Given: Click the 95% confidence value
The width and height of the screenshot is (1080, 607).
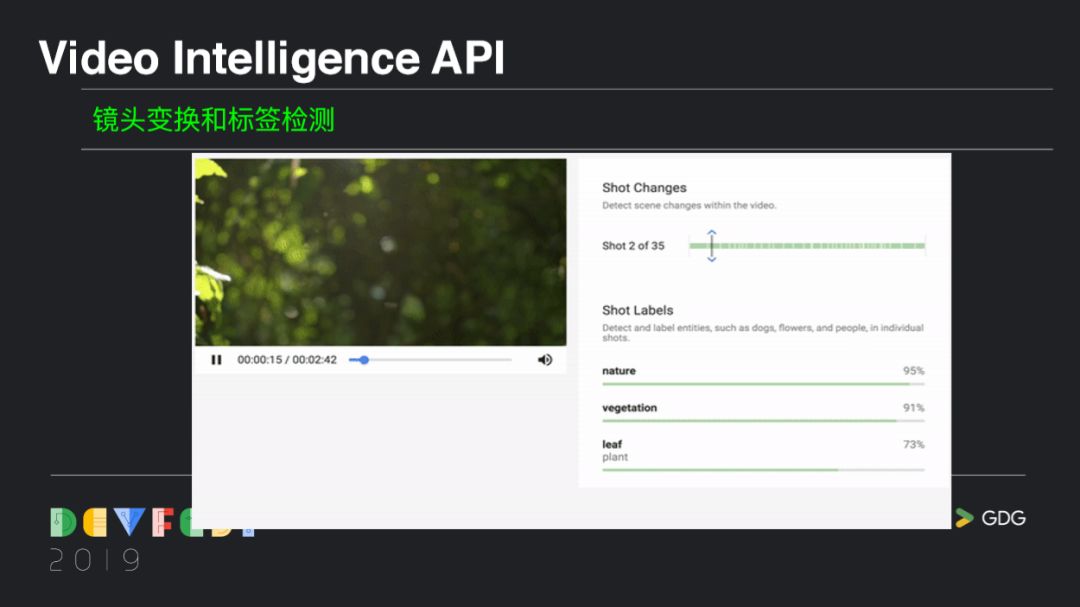Looking at the screenshot, I should click(x=913, y=371).
